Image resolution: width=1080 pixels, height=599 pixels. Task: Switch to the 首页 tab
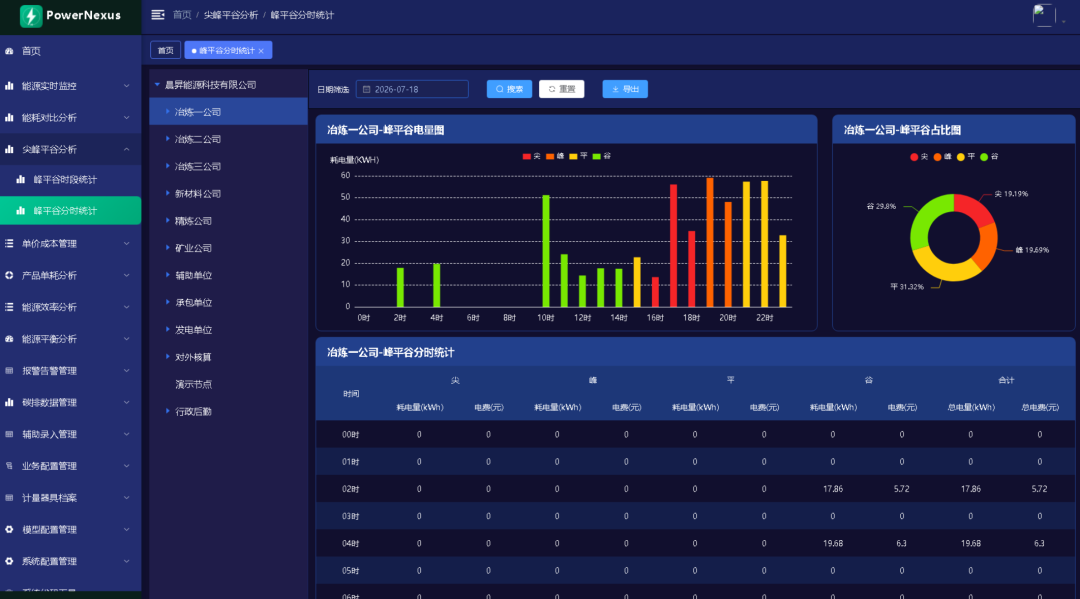(165, 50)
